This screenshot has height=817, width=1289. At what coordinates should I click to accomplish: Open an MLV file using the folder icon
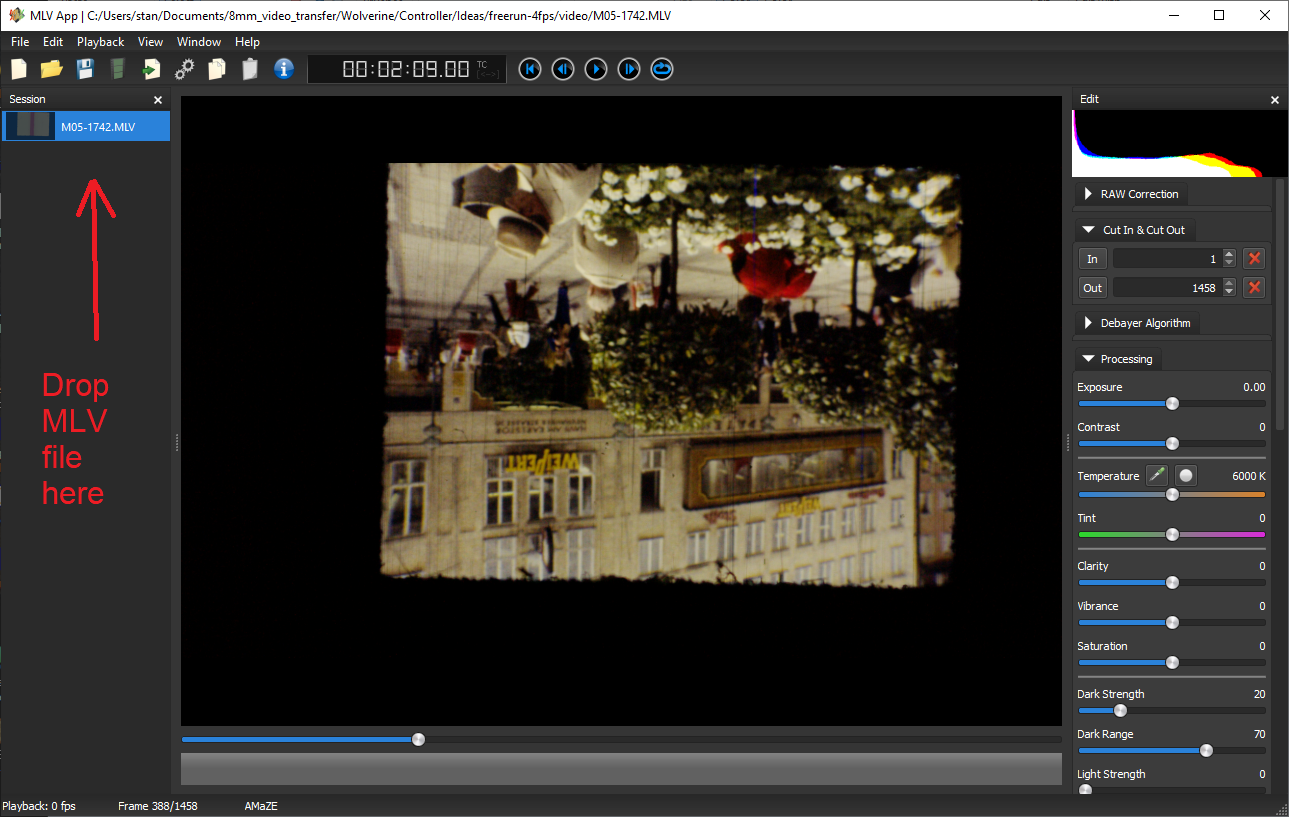coord(51,69)
